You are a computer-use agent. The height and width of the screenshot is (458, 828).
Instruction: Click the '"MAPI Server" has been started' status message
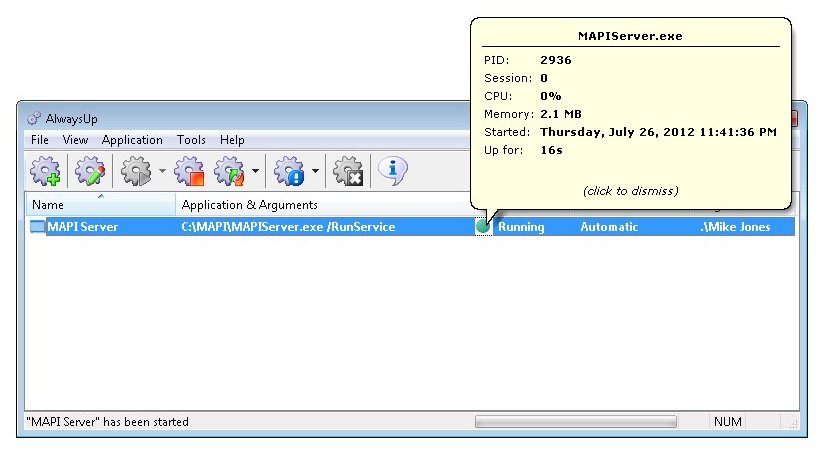click(107, 422)
